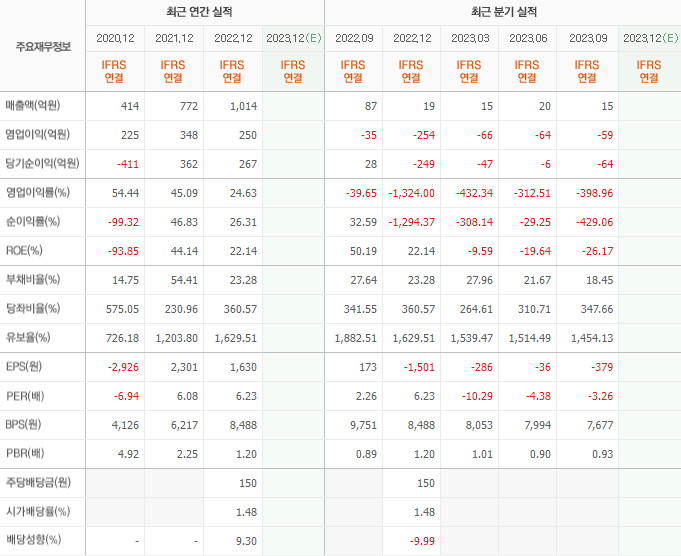Select the -2,926 EPS value
The image size is (681, 556).
pos(123,367)
